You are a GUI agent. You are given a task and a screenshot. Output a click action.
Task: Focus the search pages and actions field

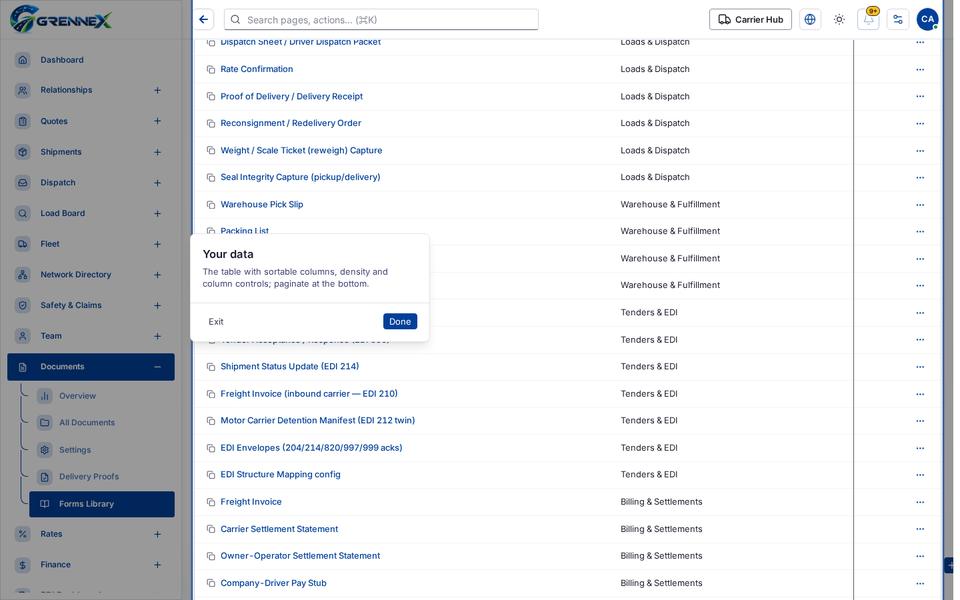click(x=381, y=20)
